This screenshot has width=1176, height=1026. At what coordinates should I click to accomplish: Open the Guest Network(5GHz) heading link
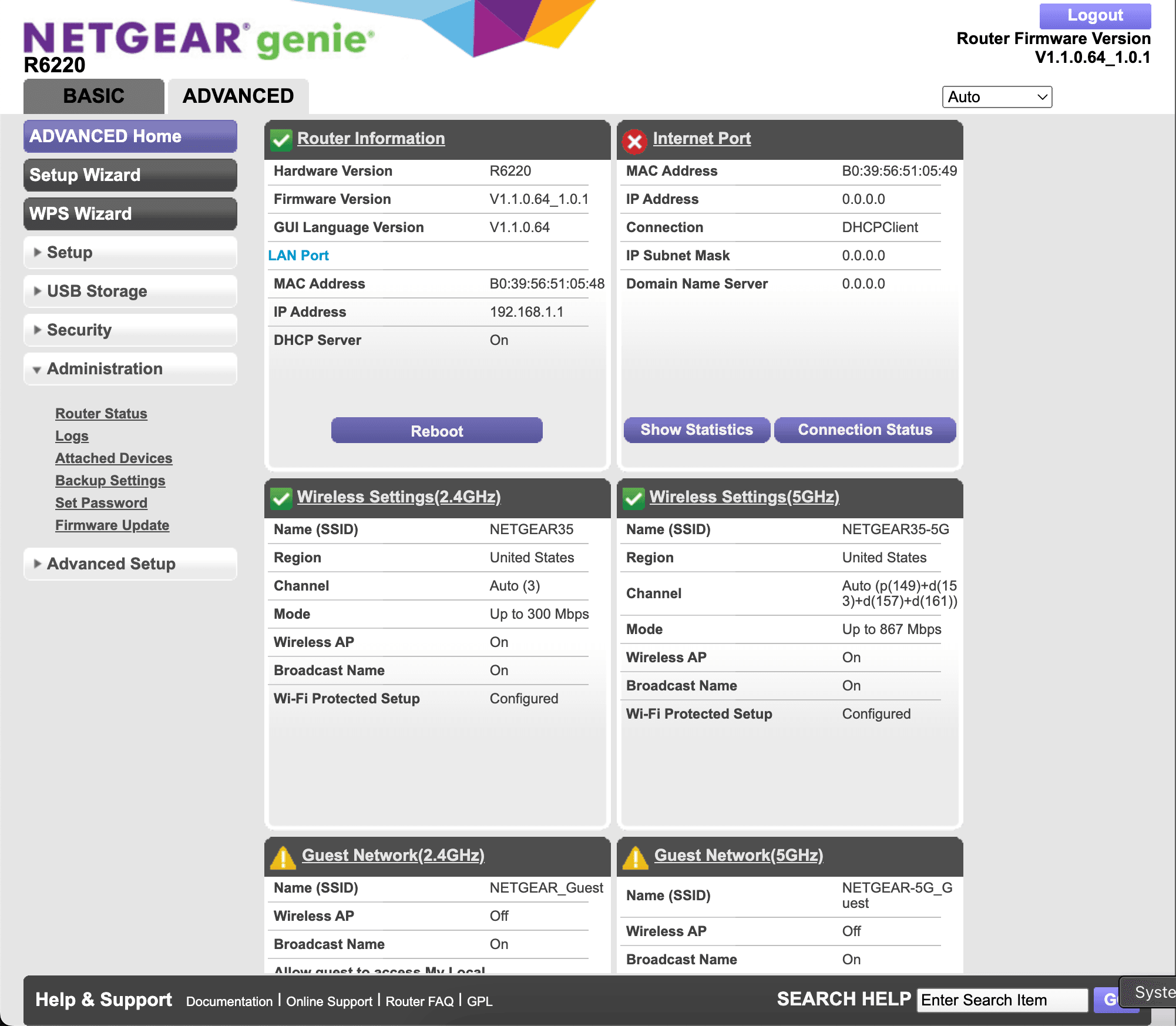738,855
